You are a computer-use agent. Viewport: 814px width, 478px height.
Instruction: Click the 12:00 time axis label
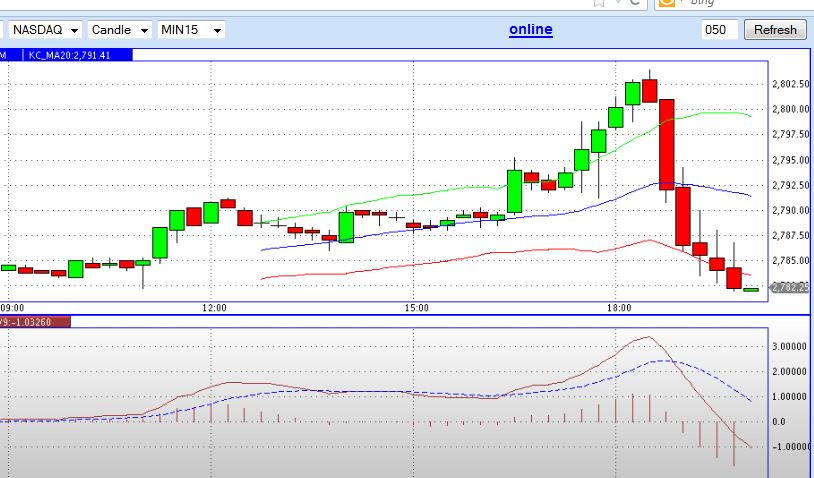click(214, 308)
